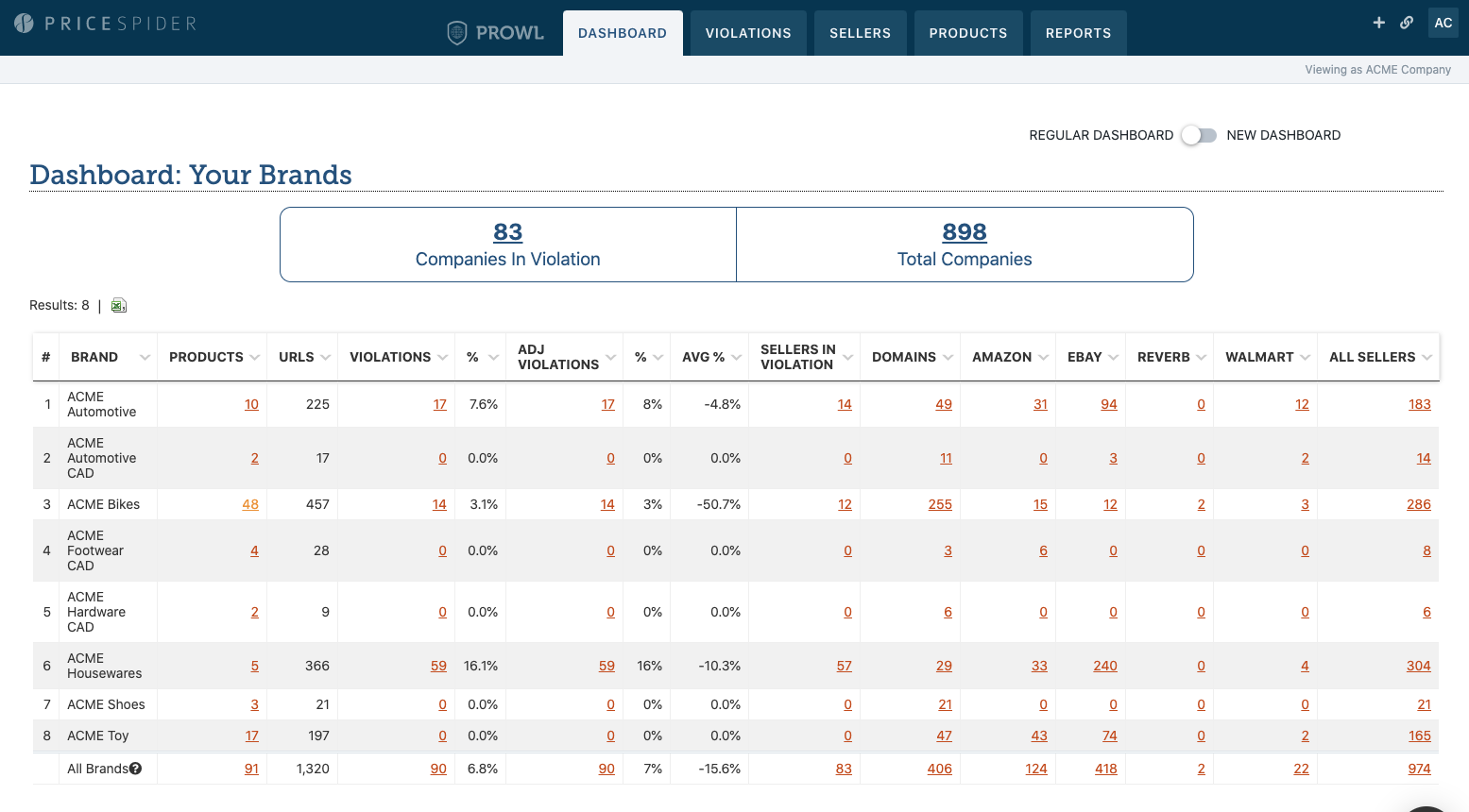Open the REPORTS tab
This screenshot has width=1469, height=812.
(1078, 32)
